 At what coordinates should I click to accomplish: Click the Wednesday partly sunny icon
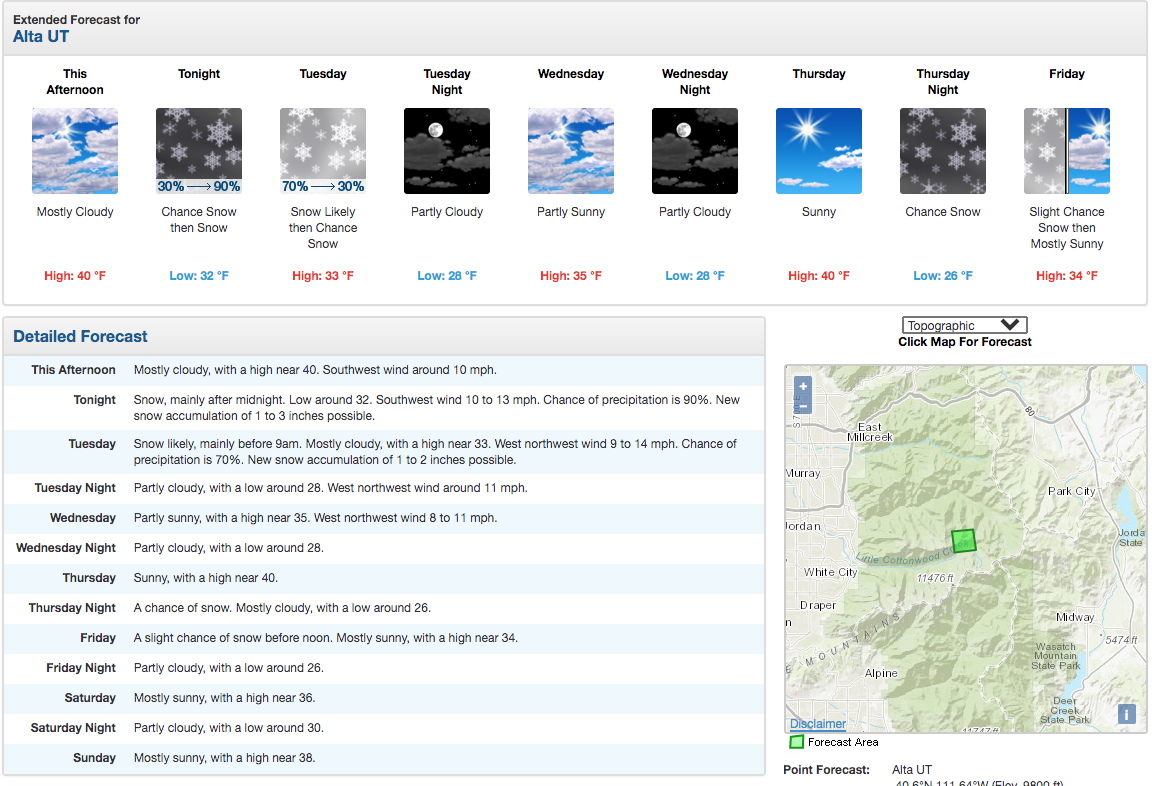pyautogui.click(x=571, y=151)
